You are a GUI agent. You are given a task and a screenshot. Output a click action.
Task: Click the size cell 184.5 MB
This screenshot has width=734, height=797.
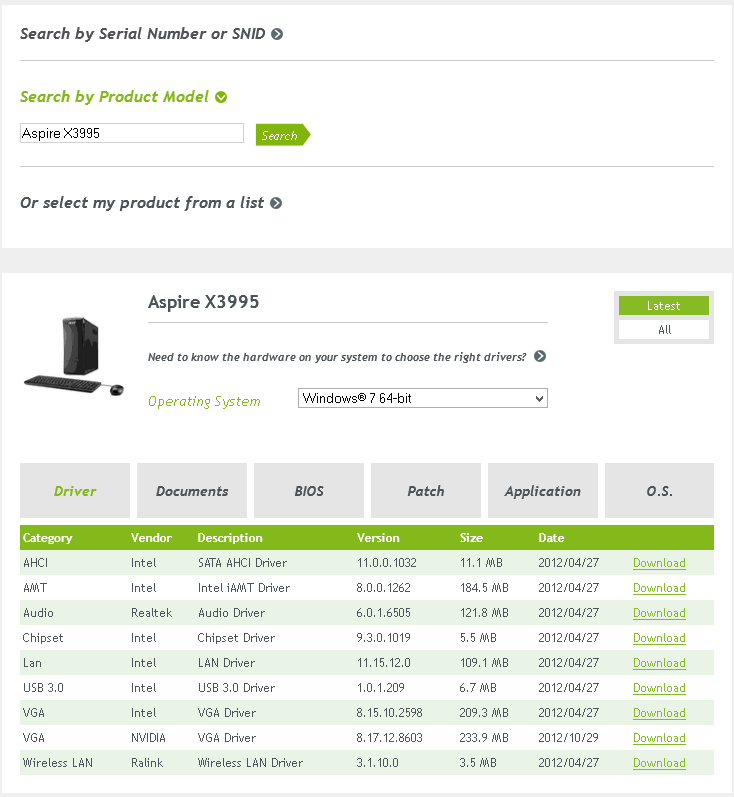(x=484, y=588)
